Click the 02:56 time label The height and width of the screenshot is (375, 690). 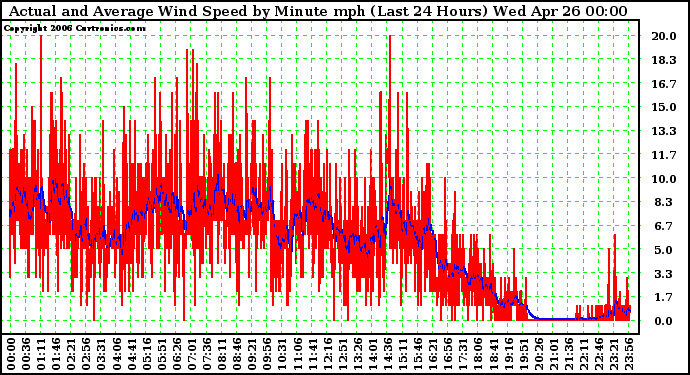coord(86,354)
